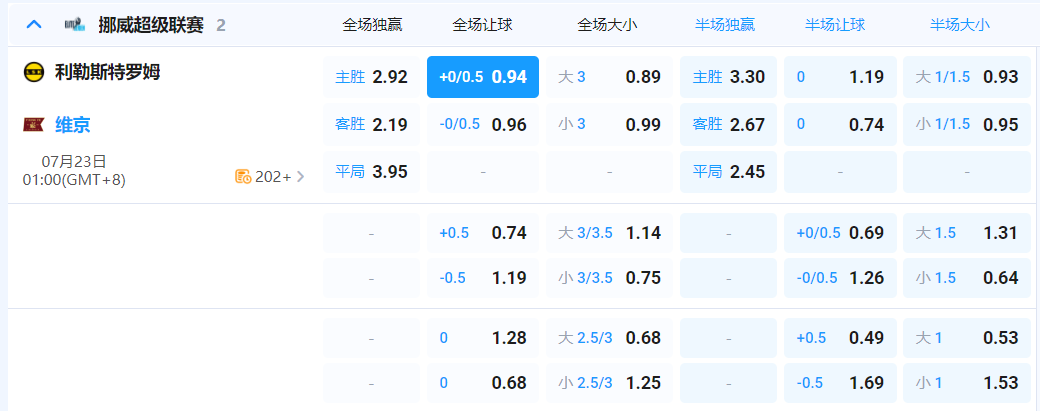
Task: Select 小 1/1.5 at 0.95
Action: pyautogui.click(x=967, y=124)
